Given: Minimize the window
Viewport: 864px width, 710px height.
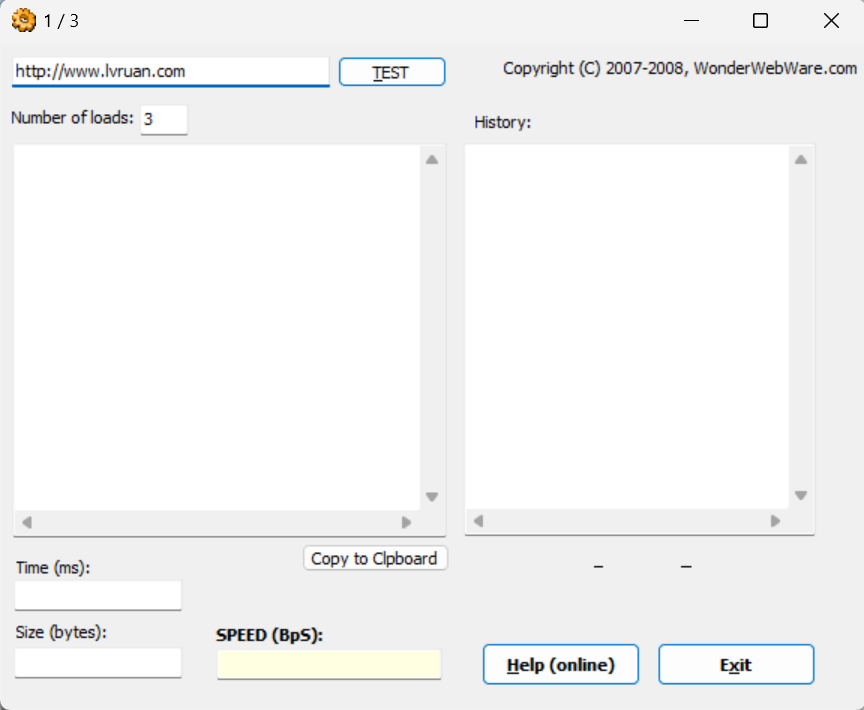Looking at the screenshot, I should [x=690, y=19].
